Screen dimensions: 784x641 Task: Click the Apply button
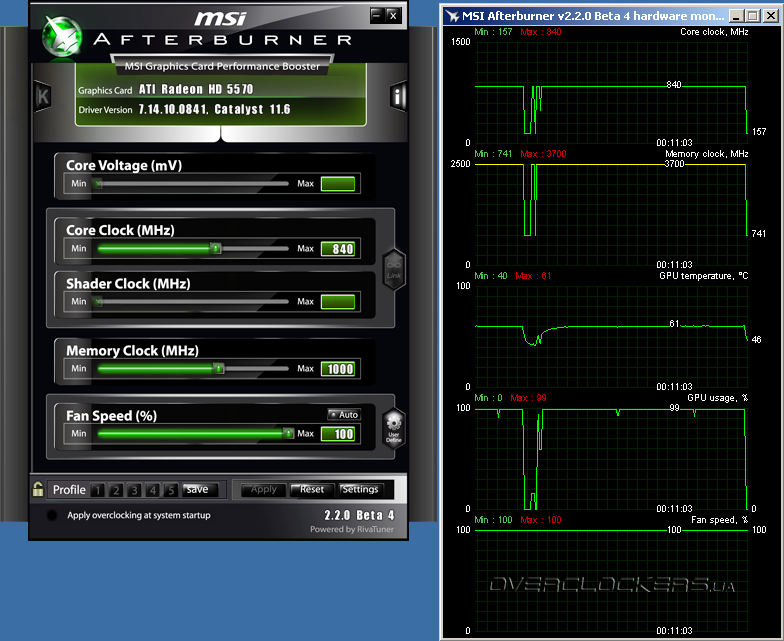pos(264,490)
